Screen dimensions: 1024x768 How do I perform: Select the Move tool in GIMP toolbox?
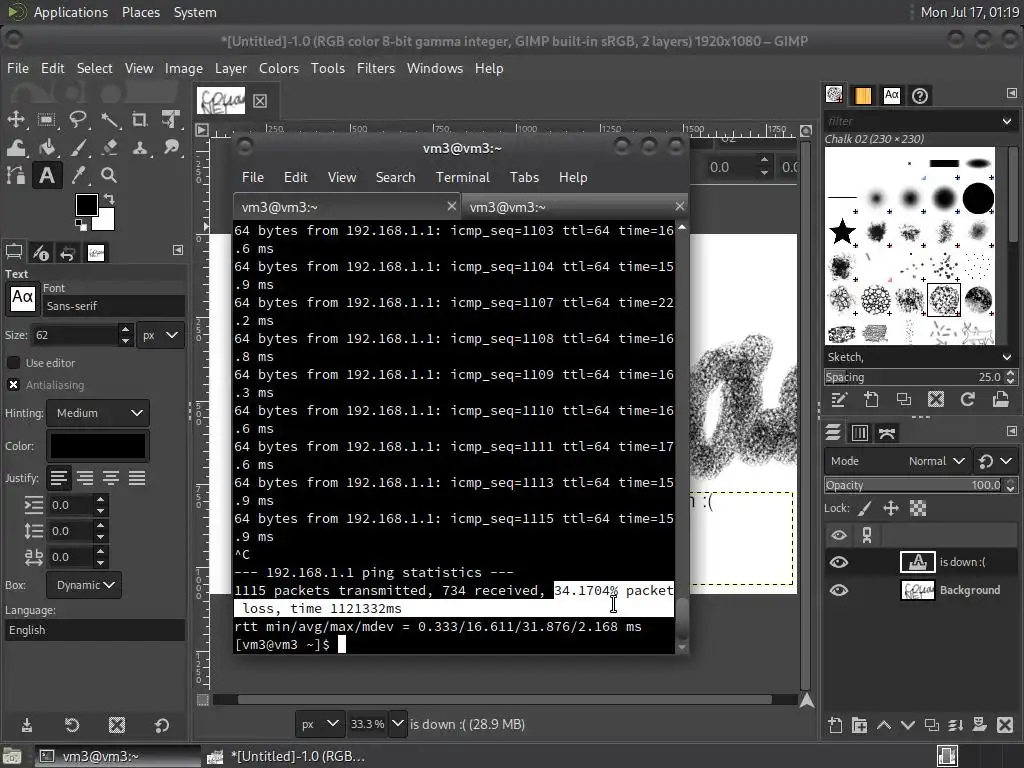[16, 119]
